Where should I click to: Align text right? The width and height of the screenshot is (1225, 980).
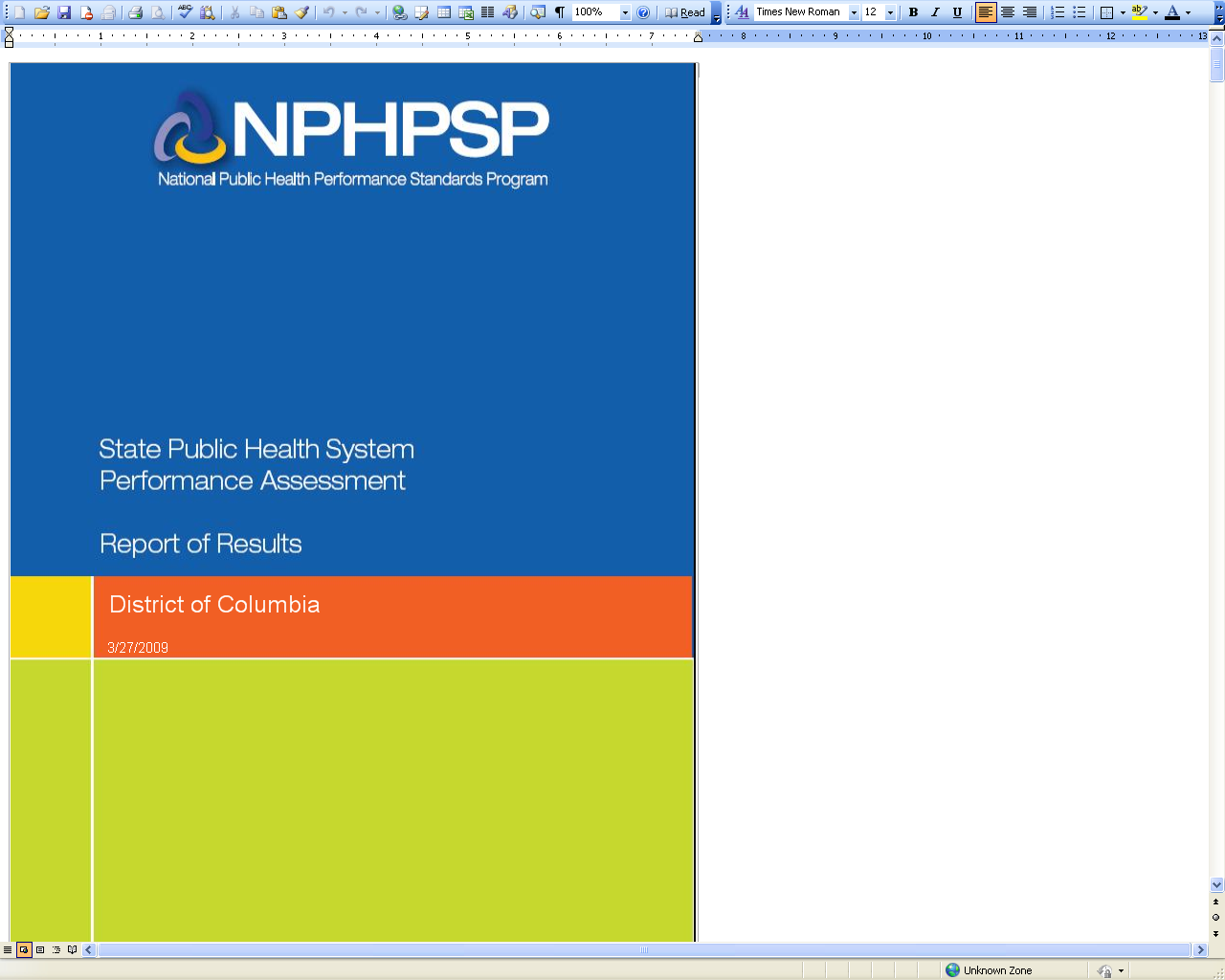pos(1030,12)
